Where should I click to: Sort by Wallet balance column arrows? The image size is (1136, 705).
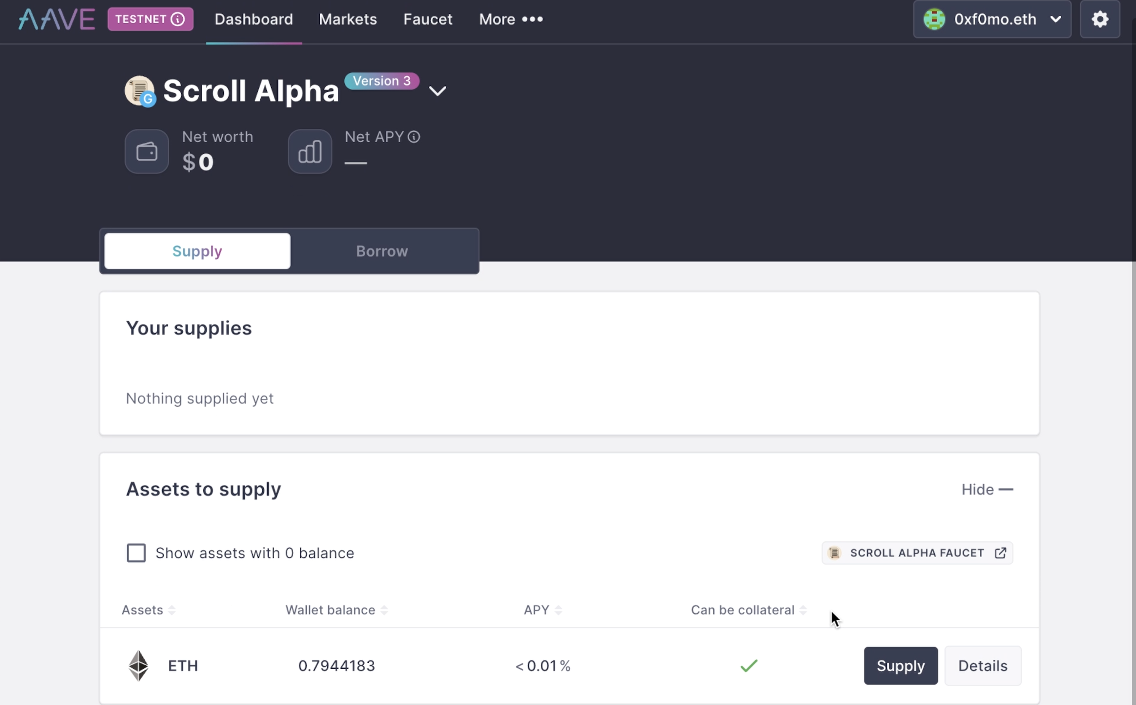coord(384,610)
